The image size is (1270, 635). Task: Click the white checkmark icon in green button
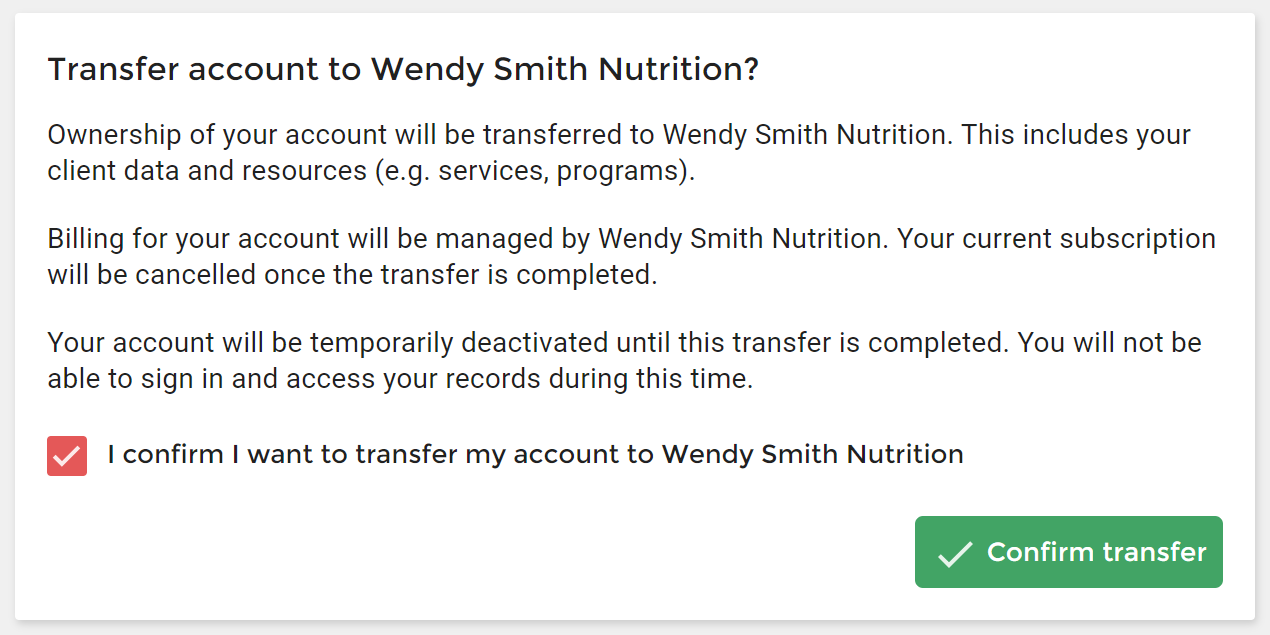955,553
